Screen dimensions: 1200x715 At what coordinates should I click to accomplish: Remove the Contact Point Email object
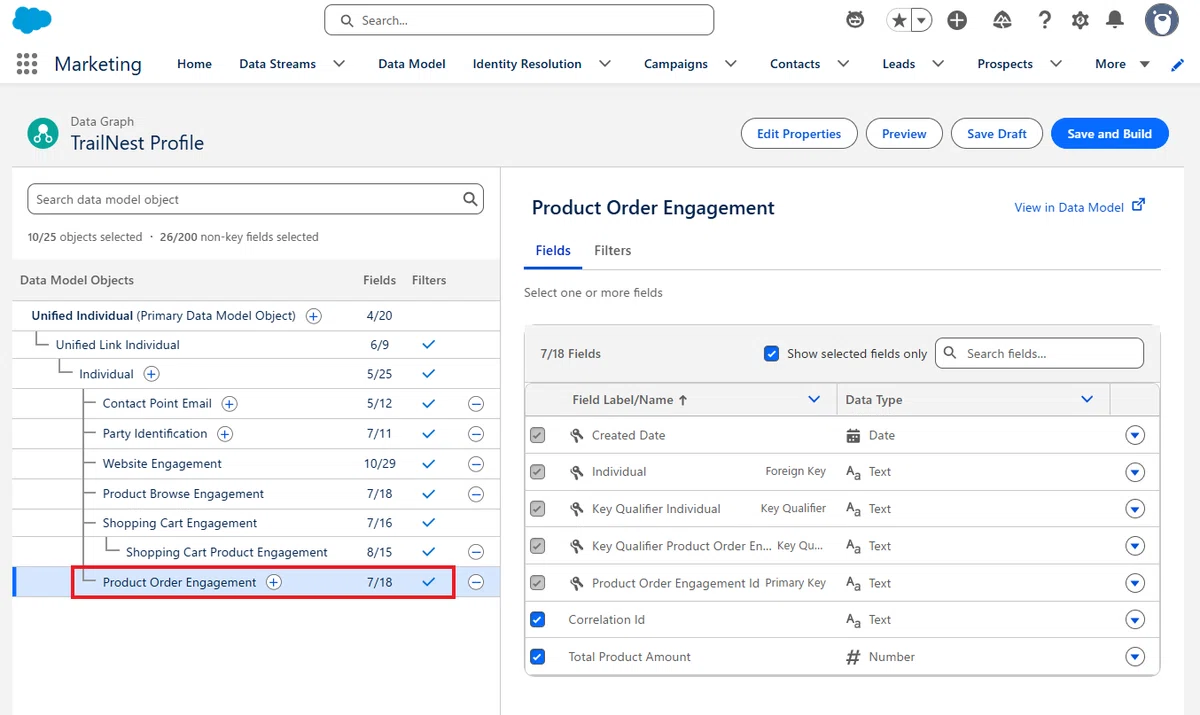[476, 404]
